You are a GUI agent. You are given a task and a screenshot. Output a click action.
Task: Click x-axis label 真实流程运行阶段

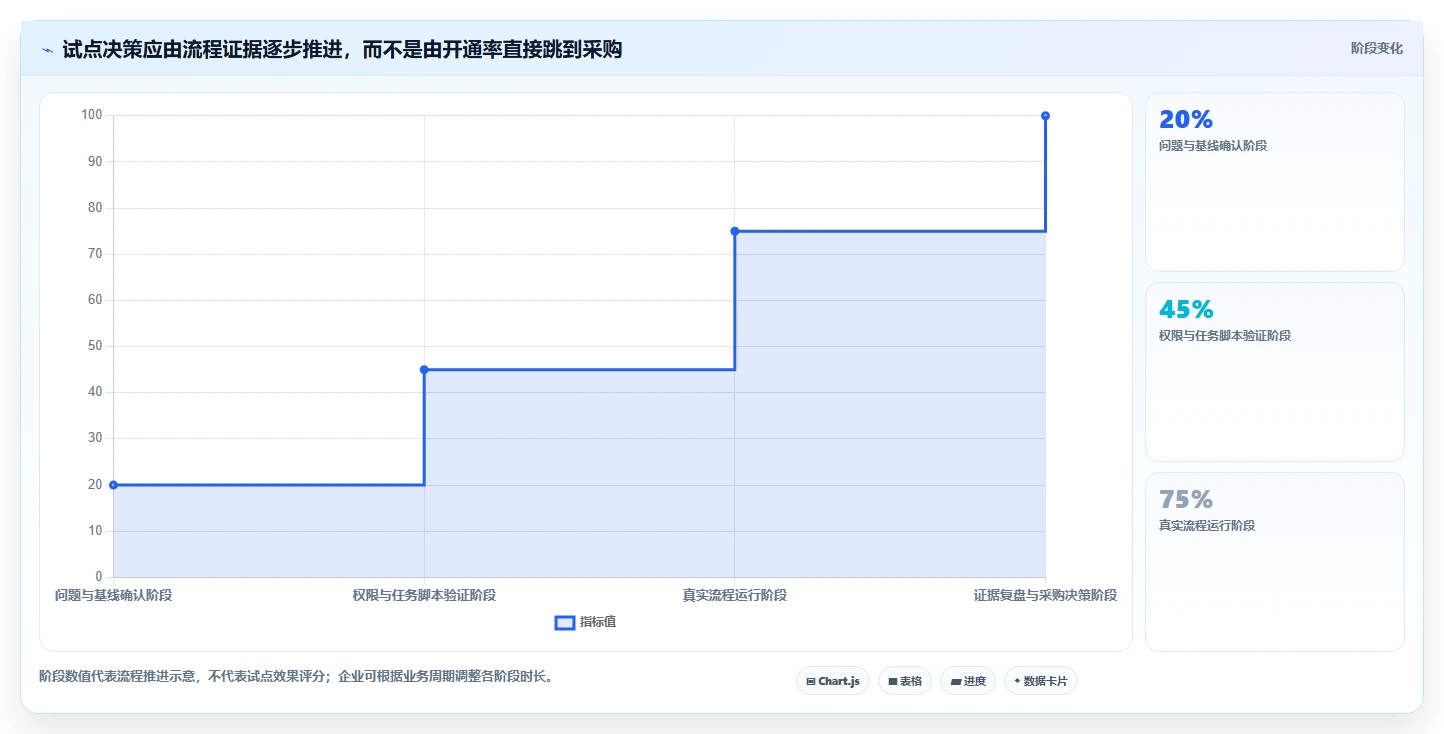(735, 595)
